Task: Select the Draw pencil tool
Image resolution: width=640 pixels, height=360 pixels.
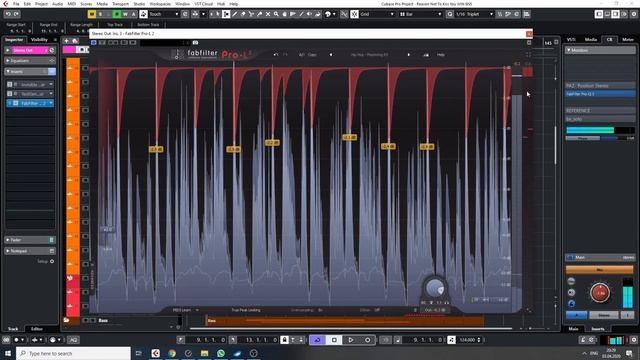Action: (x=235, y=14)
